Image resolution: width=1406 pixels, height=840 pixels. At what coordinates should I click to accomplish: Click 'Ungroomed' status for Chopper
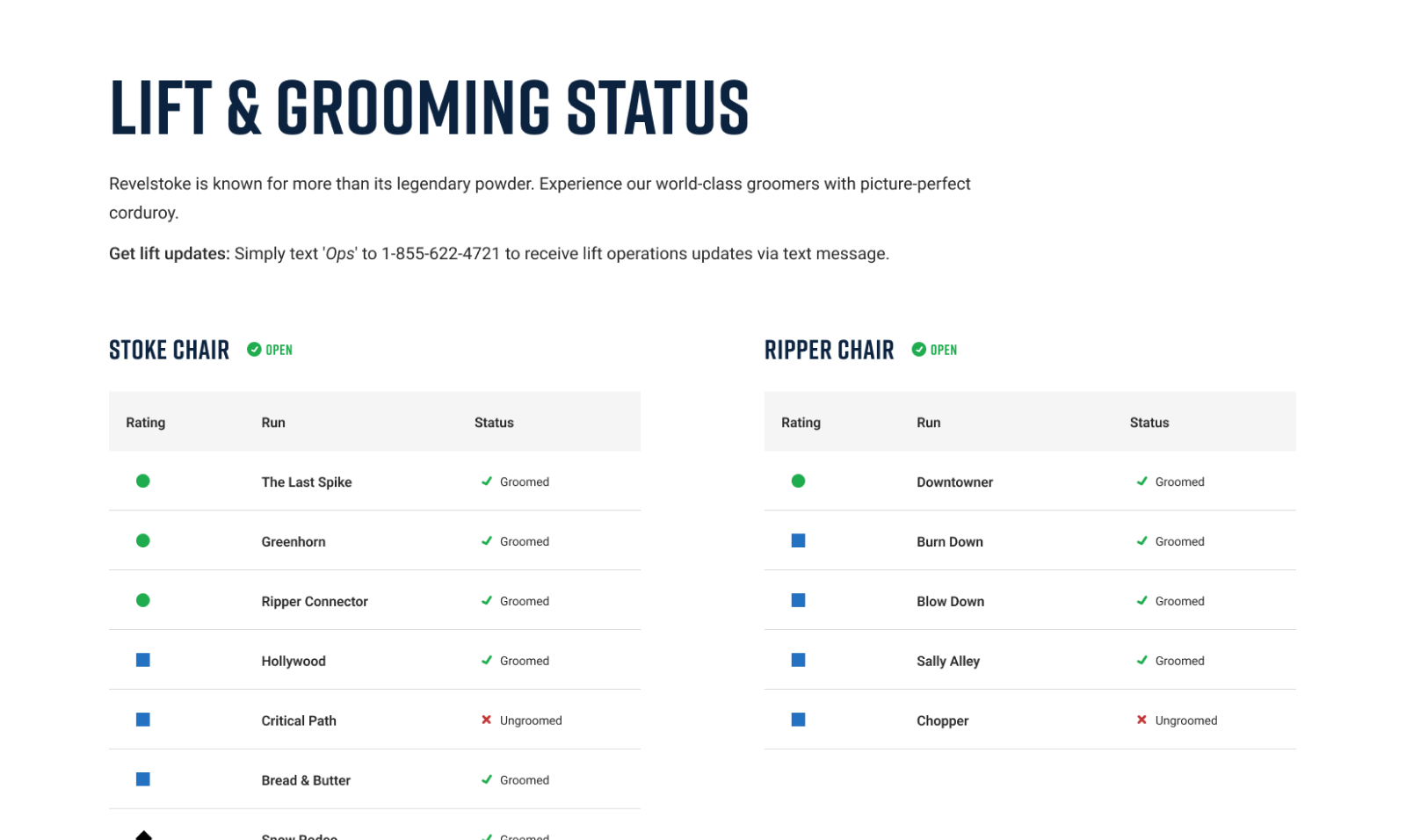click(x=1186, y=721)
